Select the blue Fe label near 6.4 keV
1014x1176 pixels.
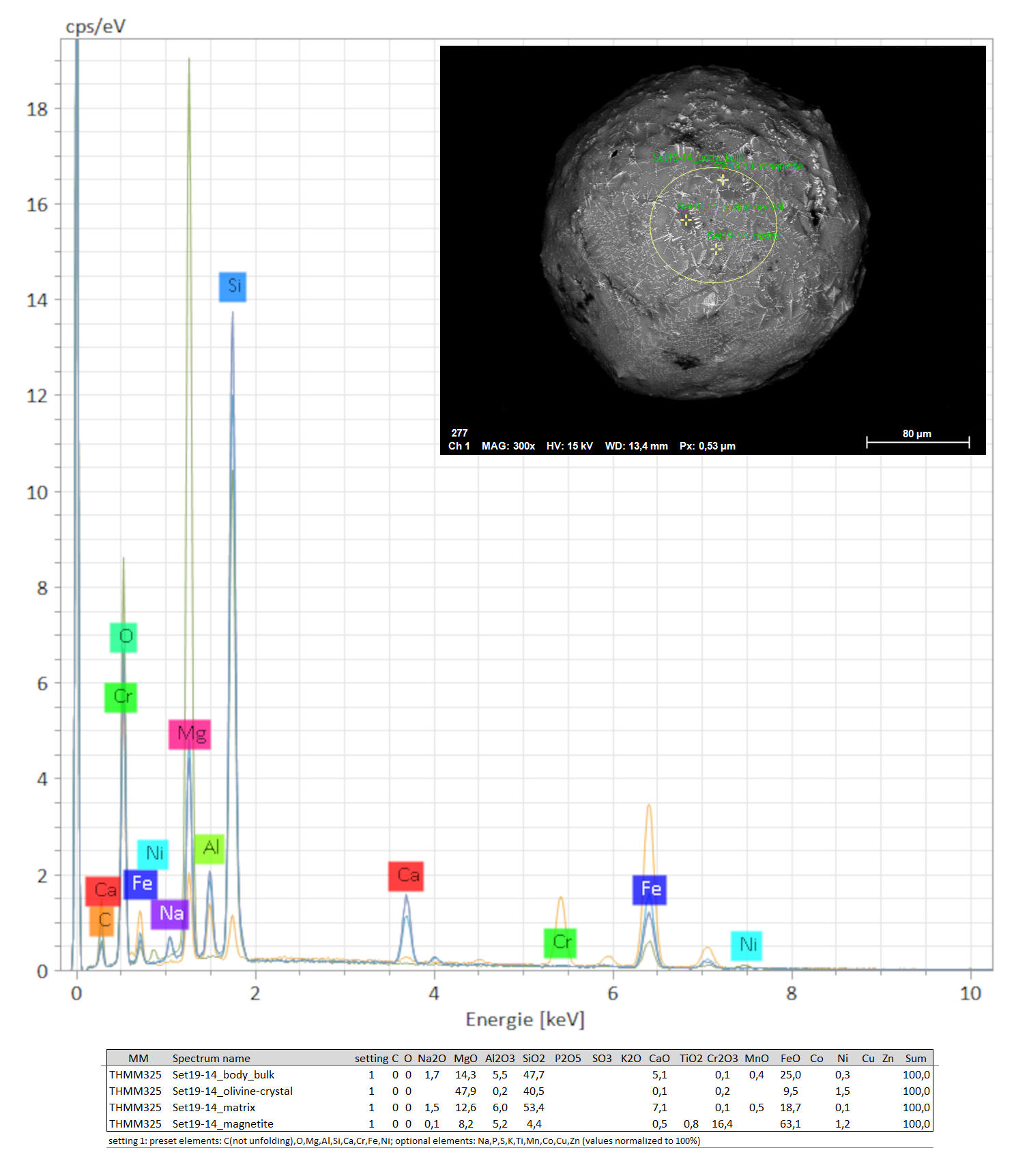(649, 890)
